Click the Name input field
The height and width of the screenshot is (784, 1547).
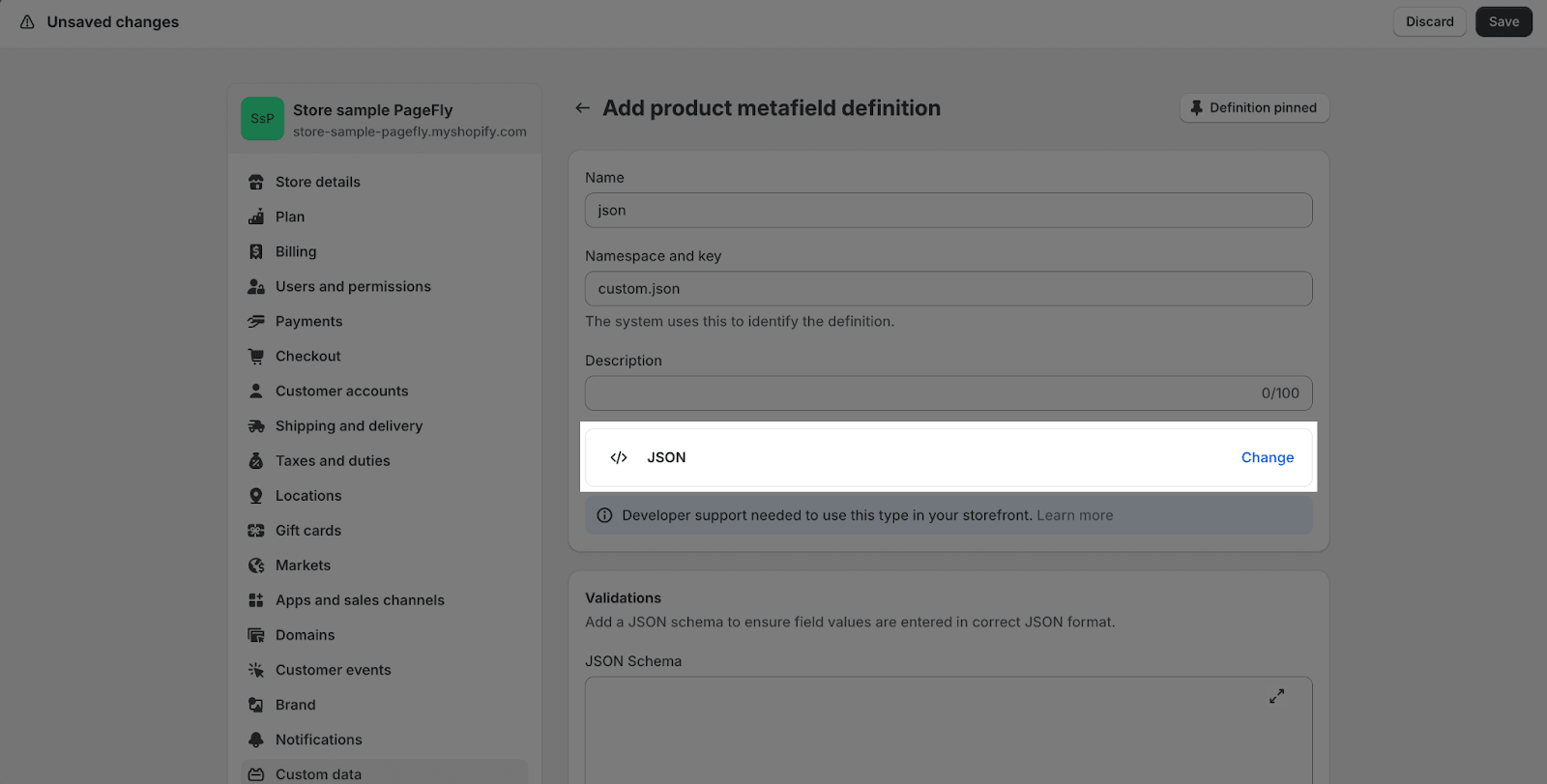949,211
